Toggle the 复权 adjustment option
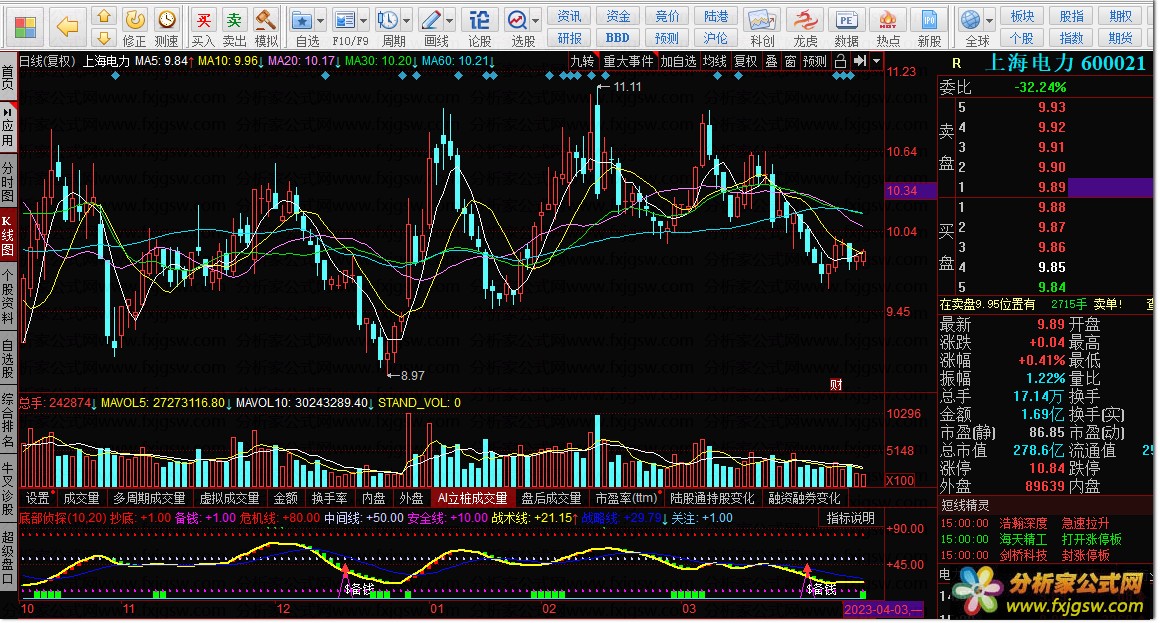1160x623 pixels. tap(746, 61)
